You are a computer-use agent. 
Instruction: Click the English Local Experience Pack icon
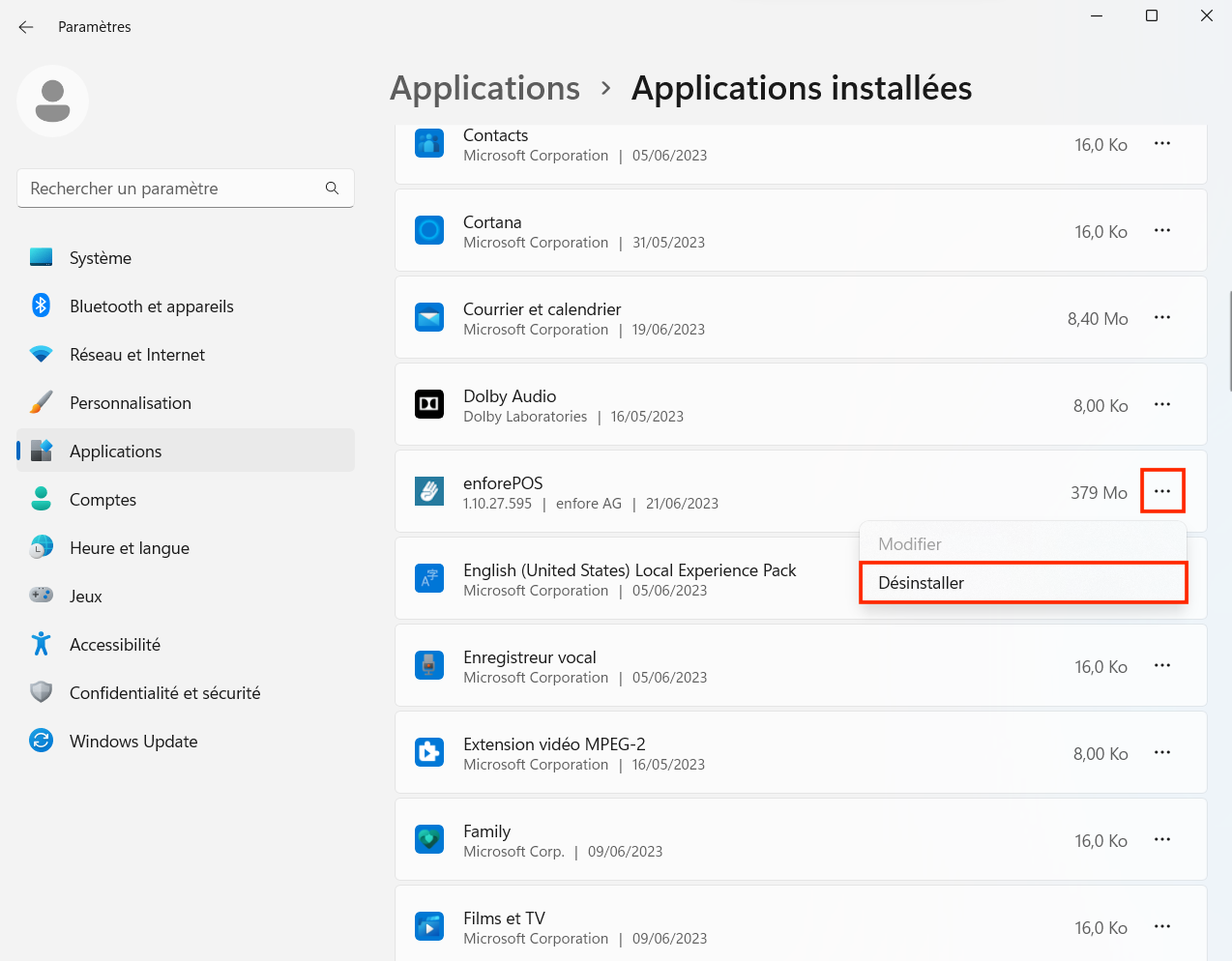point(429,578)
